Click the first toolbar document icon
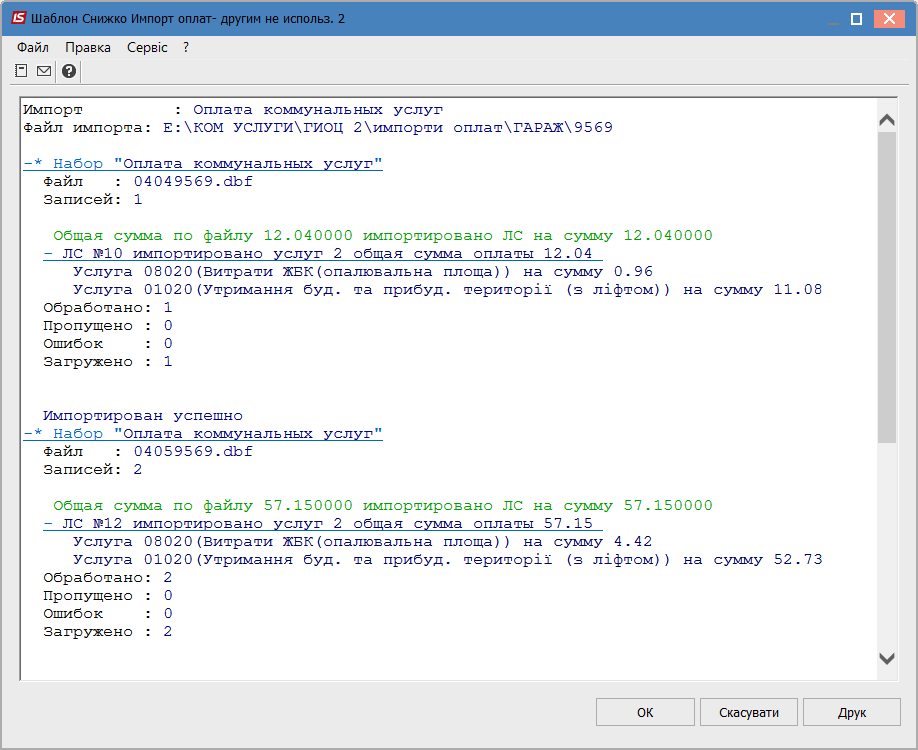This screenshot has width=918, height=750. pos(21,71)
